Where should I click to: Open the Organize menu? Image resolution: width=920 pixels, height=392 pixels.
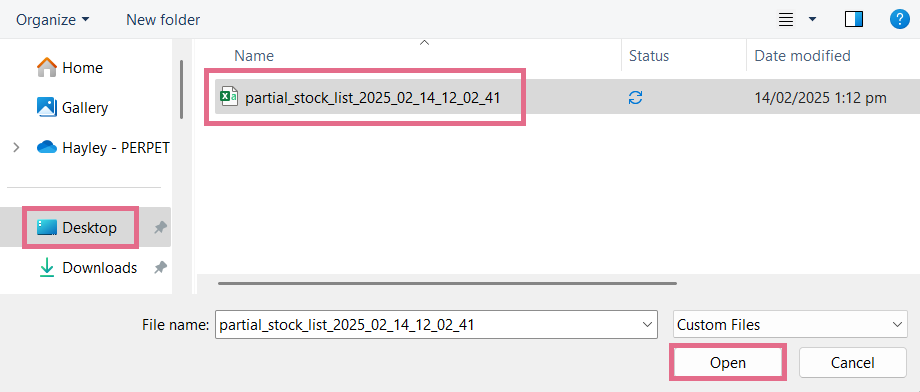coord(53,19)
